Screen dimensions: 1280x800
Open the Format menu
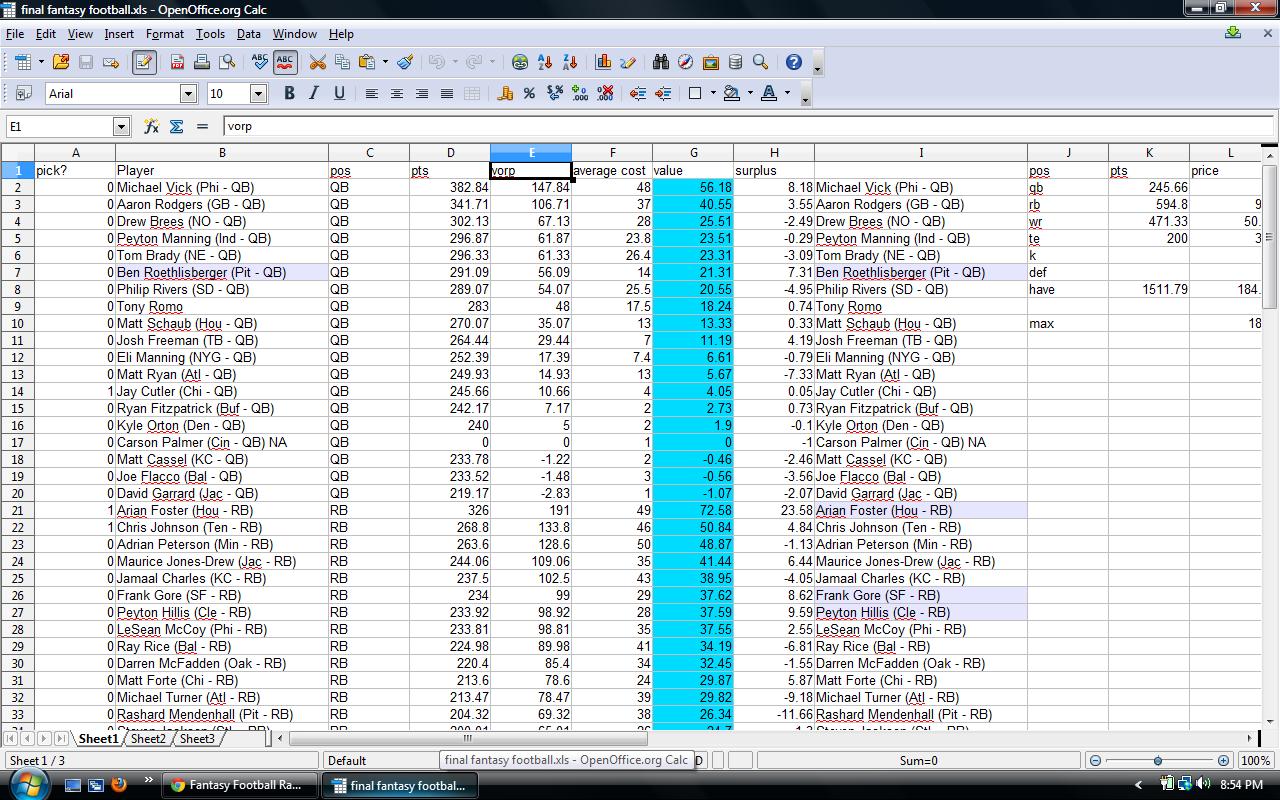(164, 33)
